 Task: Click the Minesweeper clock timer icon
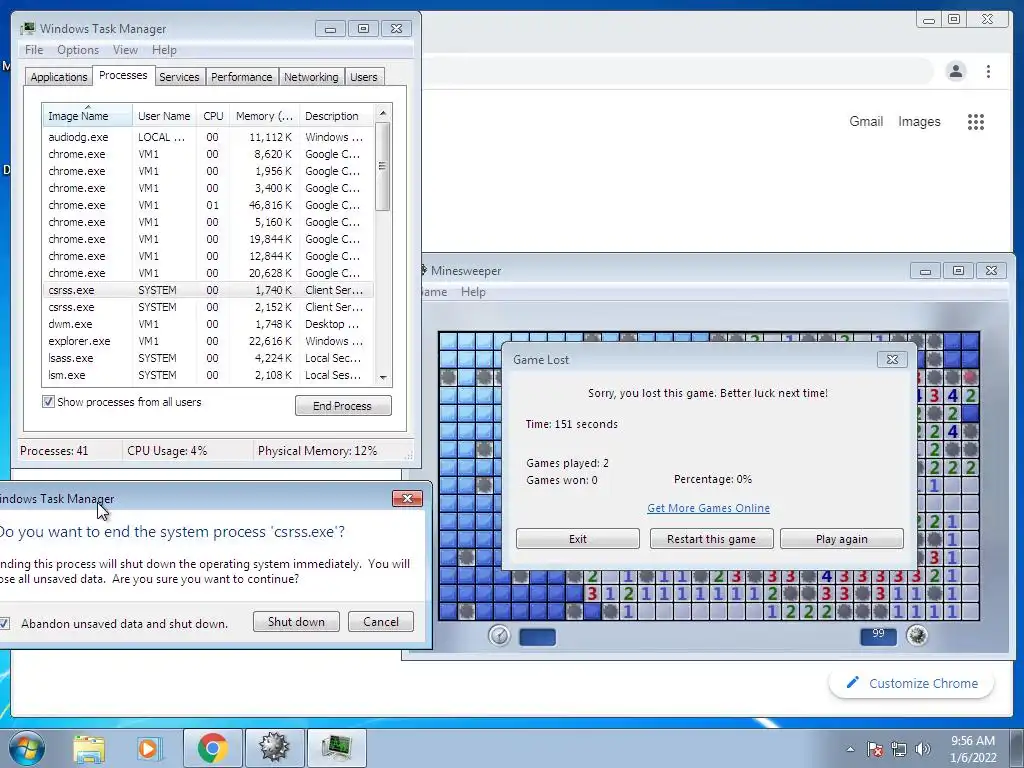(x=499, y=635)
